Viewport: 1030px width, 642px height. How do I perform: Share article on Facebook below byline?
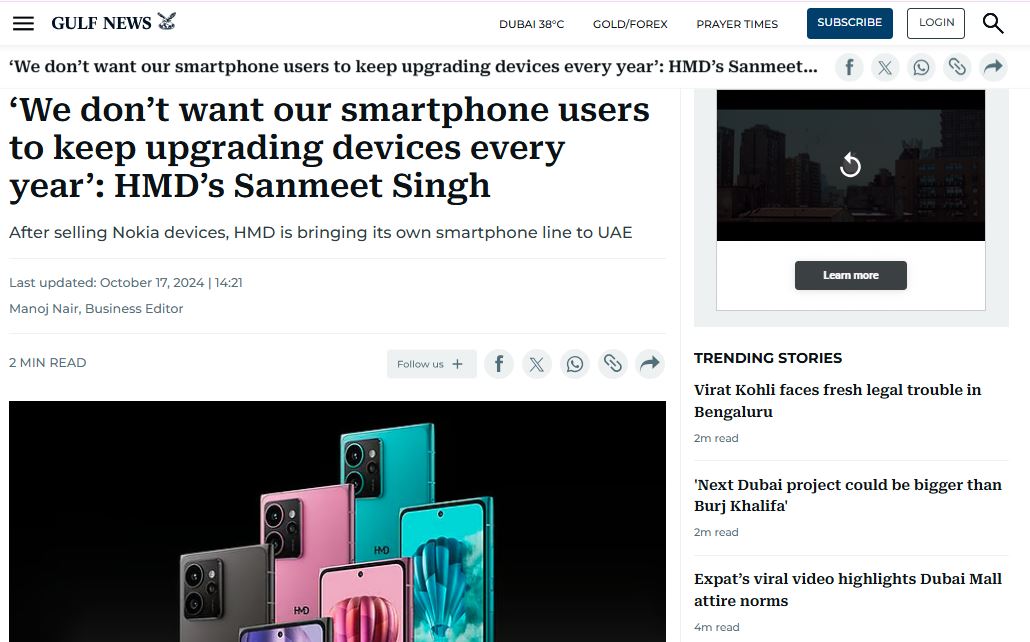point(499,364)
